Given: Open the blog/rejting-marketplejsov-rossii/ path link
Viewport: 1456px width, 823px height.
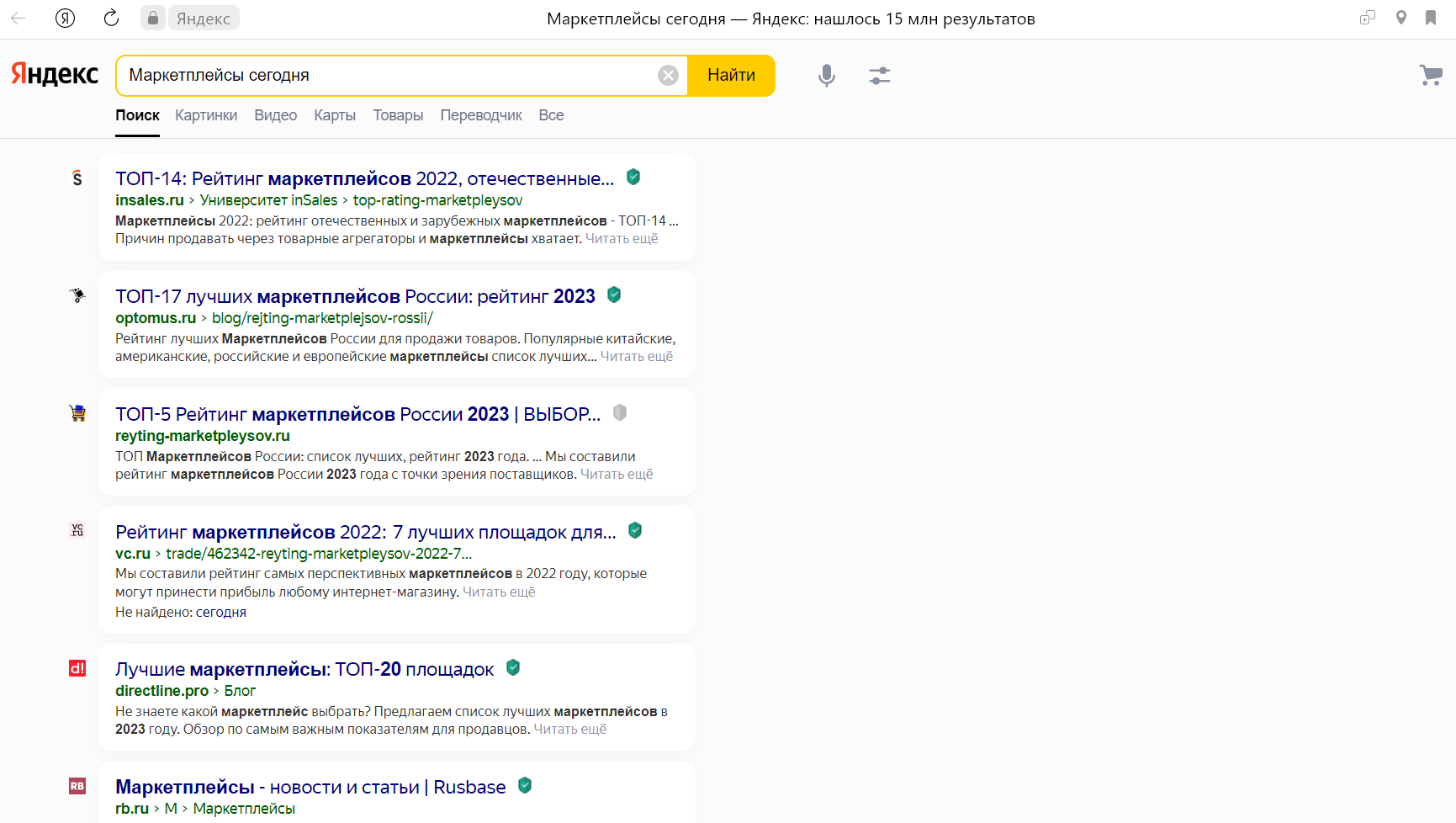Looking at the screenshot, I should click(322, 318).
